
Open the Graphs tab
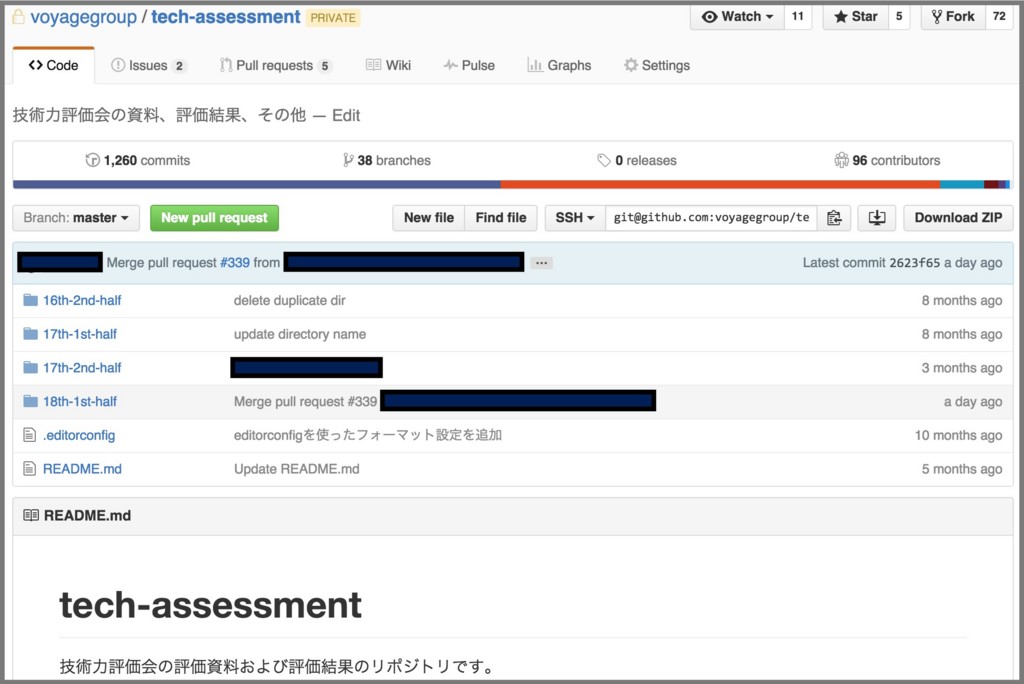pos(559,65)
